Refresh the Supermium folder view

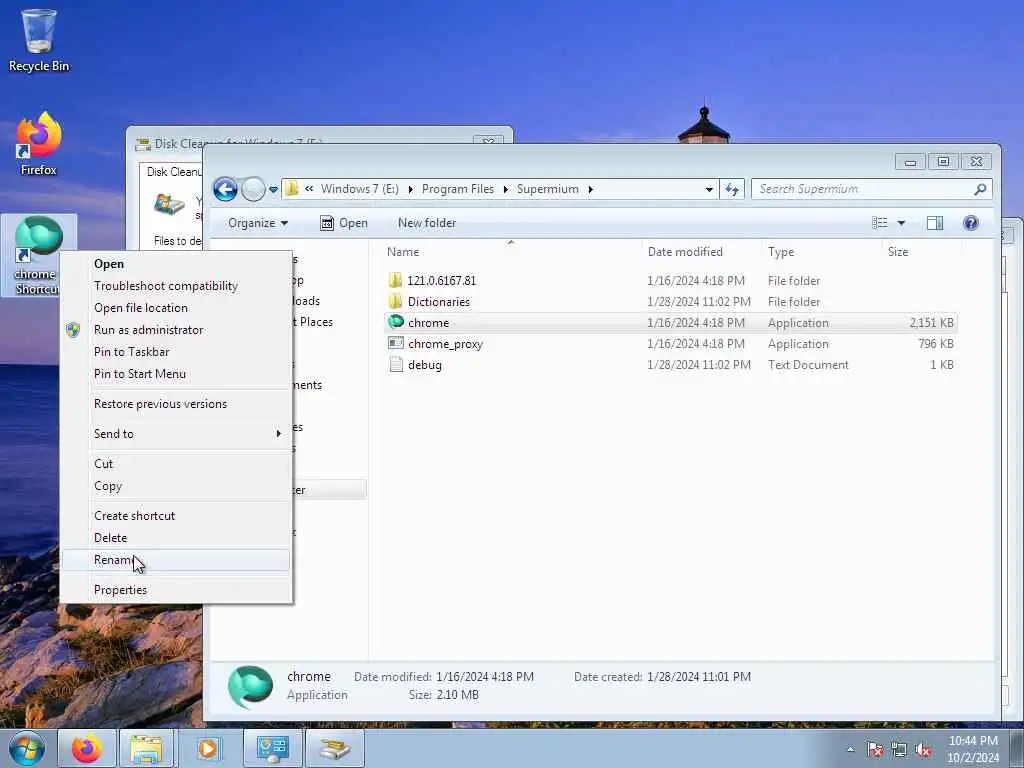(x=732, y=189)
